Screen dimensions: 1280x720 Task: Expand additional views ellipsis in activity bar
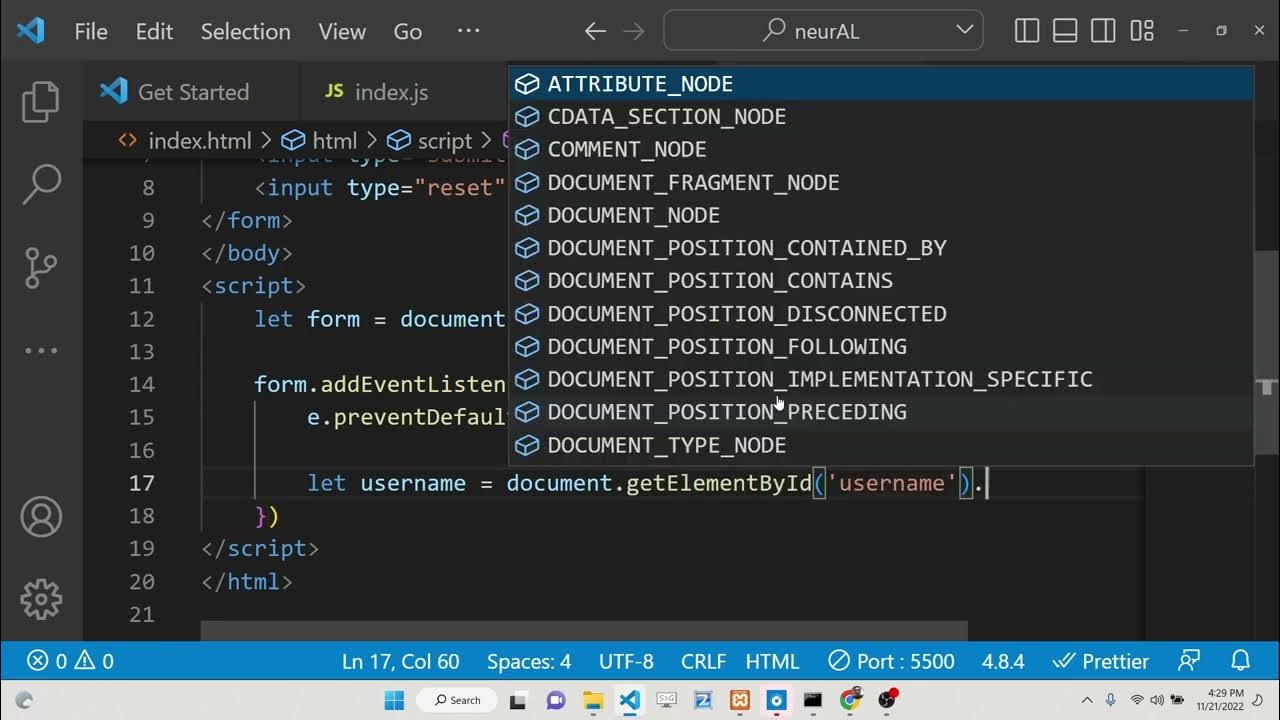(x=41, y=351)
